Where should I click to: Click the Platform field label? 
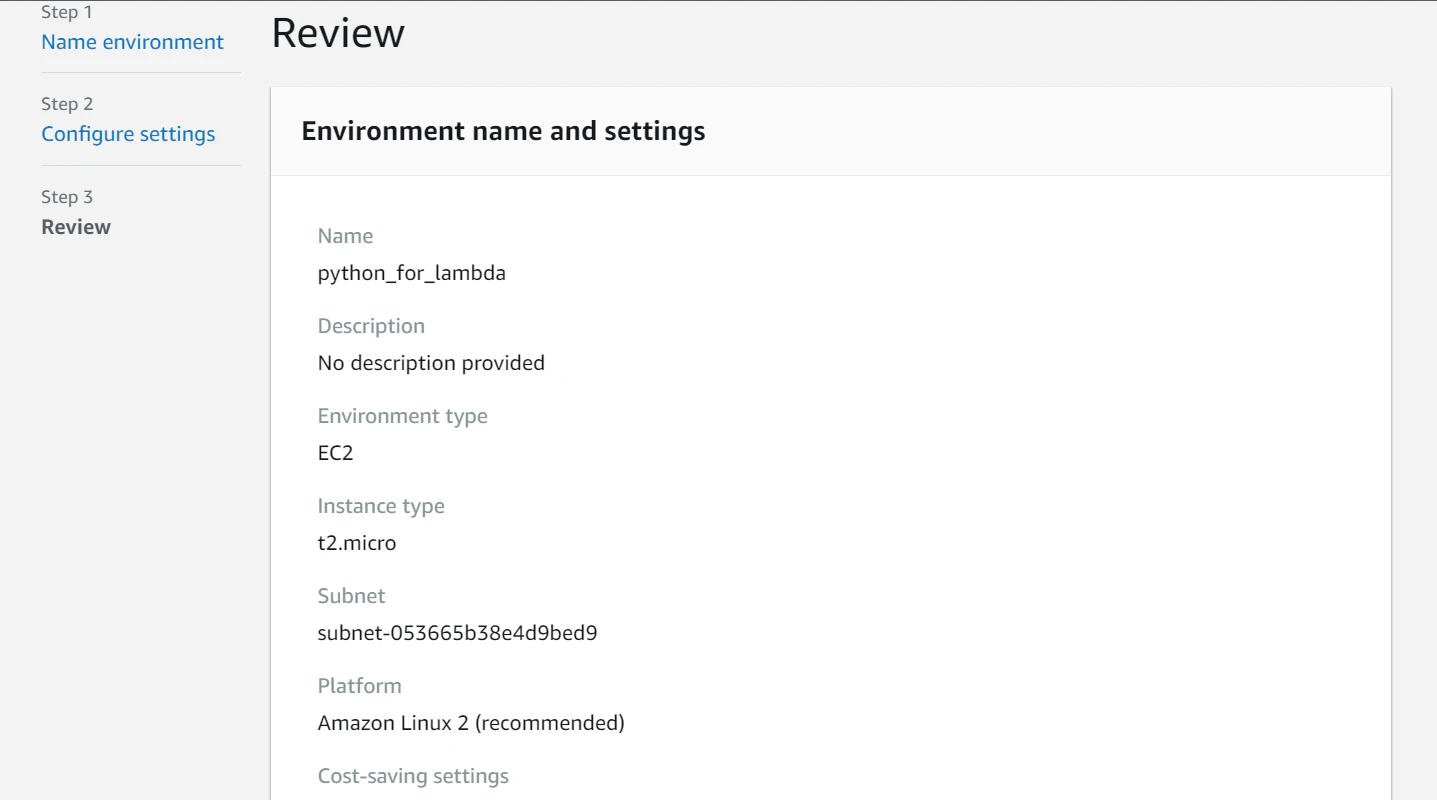359,686
